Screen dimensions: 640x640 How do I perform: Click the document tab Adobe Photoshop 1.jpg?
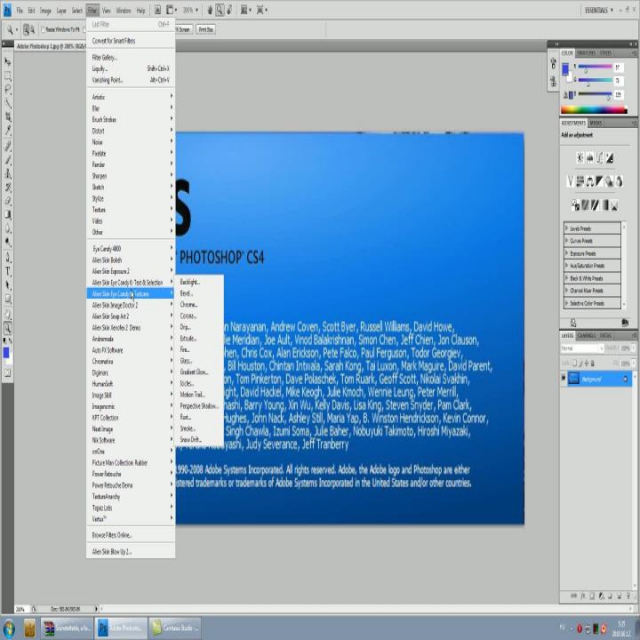pos(50,46)
